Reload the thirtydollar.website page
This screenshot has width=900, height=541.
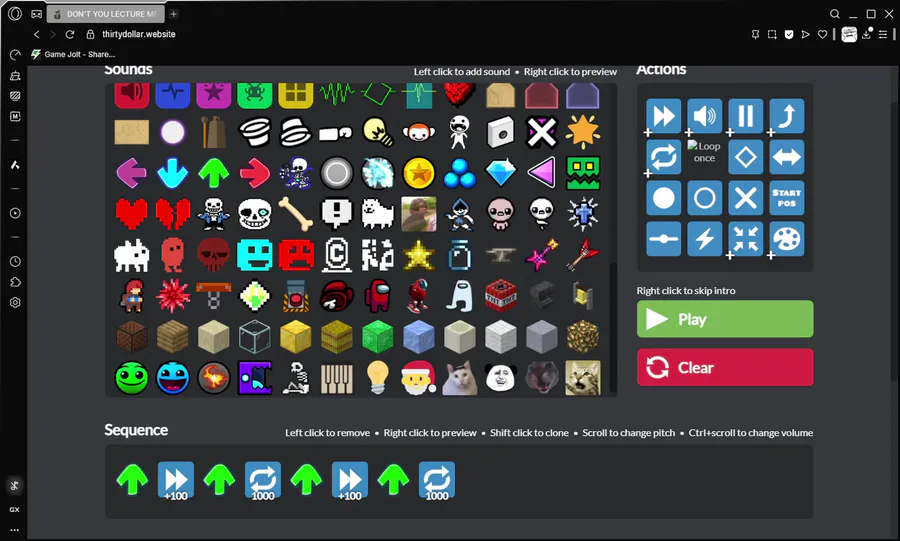pyautogui.click(x=69, y=34)
